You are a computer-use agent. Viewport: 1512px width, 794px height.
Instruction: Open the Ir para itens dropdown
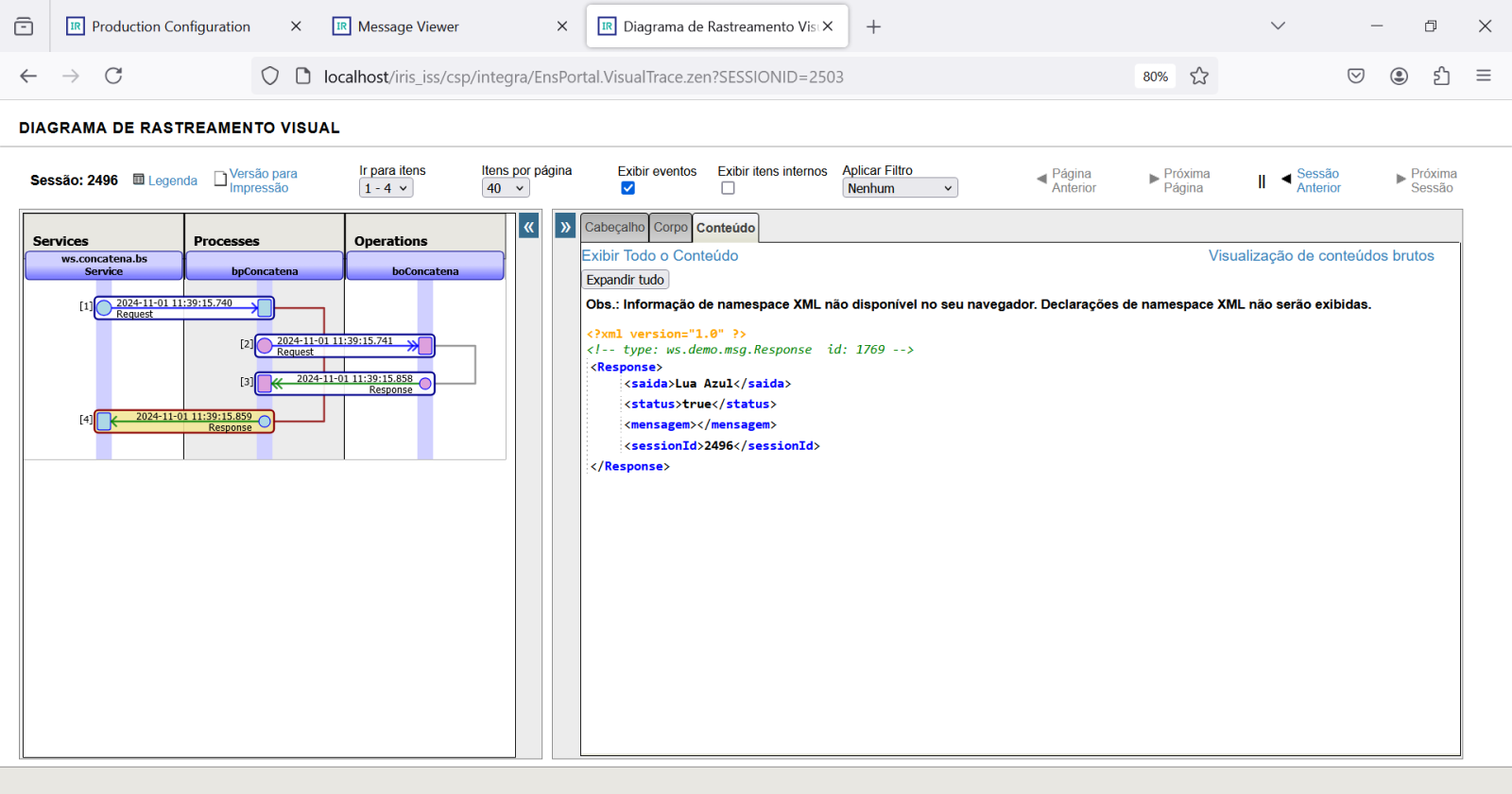click(x=386, y=188)
